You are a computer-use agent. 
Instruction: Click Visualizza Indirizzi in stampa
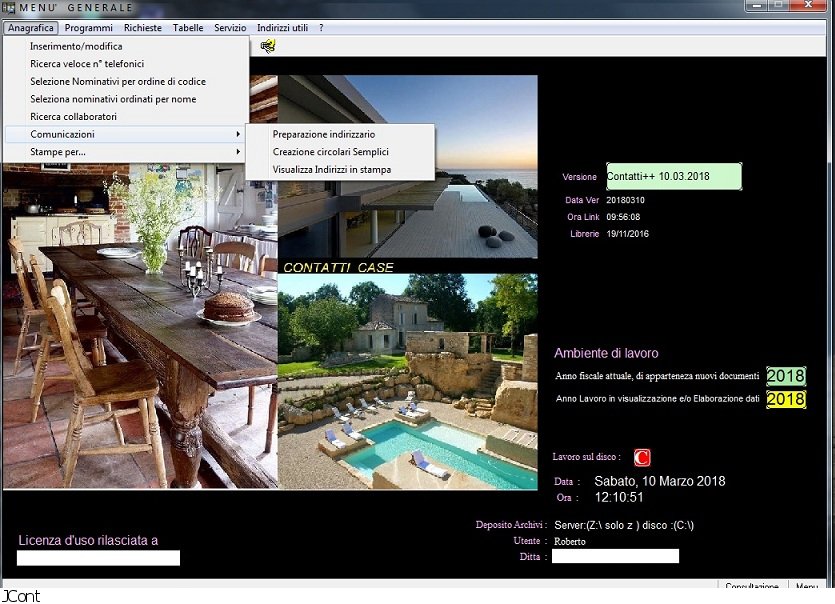point(332,170)
